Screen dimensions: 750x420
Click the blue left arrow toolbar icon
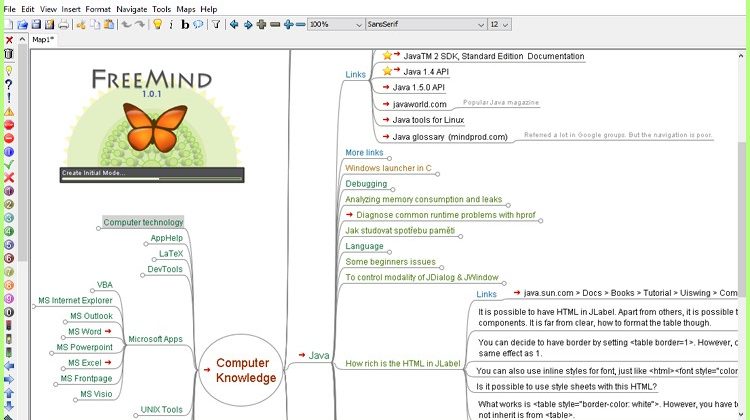click(233, 24)
